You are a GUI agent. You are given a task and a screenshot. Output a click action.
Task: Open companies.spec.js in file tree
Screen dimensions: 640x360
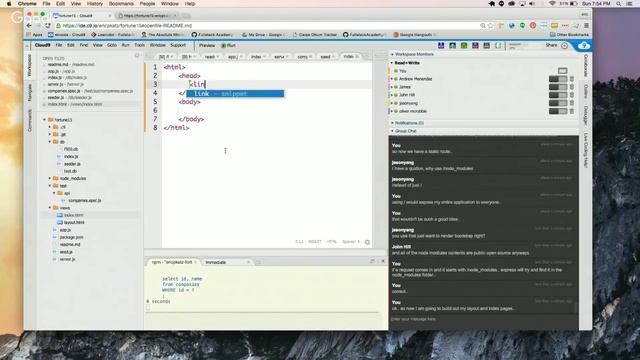click(84, 200)
